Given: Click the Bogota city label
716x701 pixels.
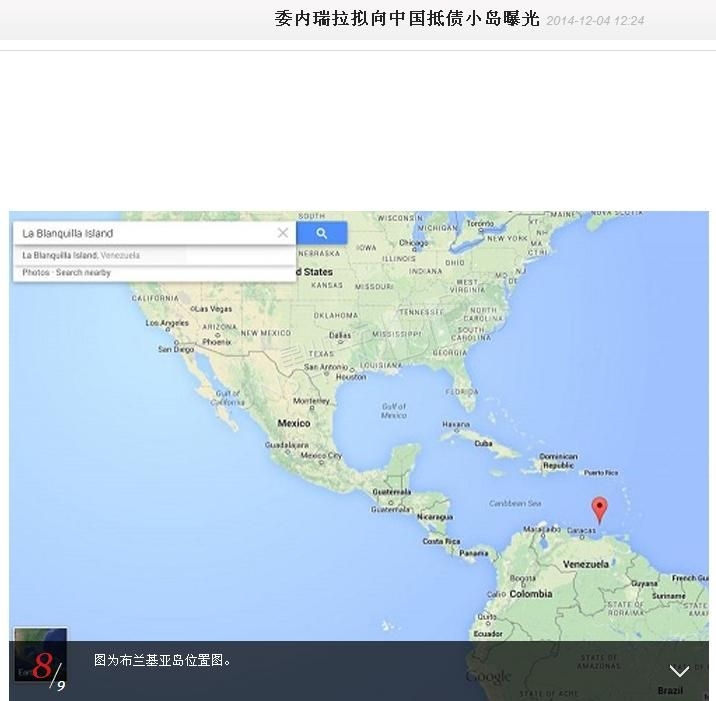Looking at the screenshot, I should coord(522,578).
